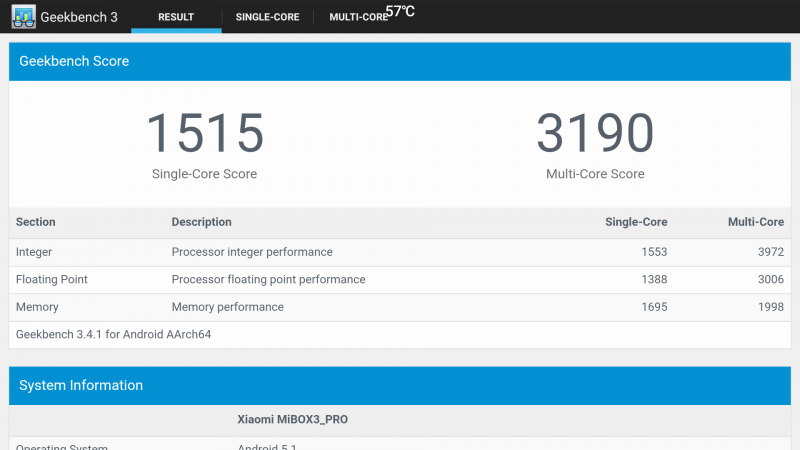Click the Geekbench 3 app icon
The width and height of the screenshot is (800, 450).
(x=23, y=16)
